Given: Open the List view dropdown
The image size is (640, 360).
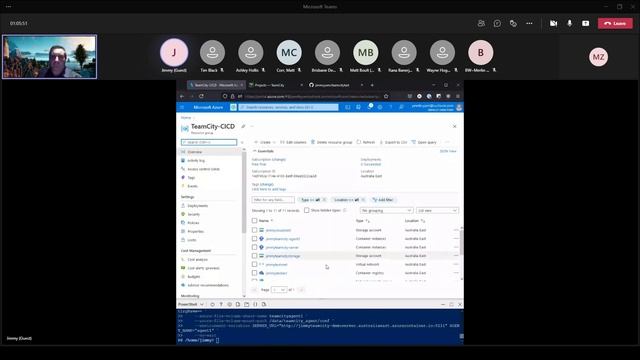Looking at the screenshot, I should tap(437, 211).
